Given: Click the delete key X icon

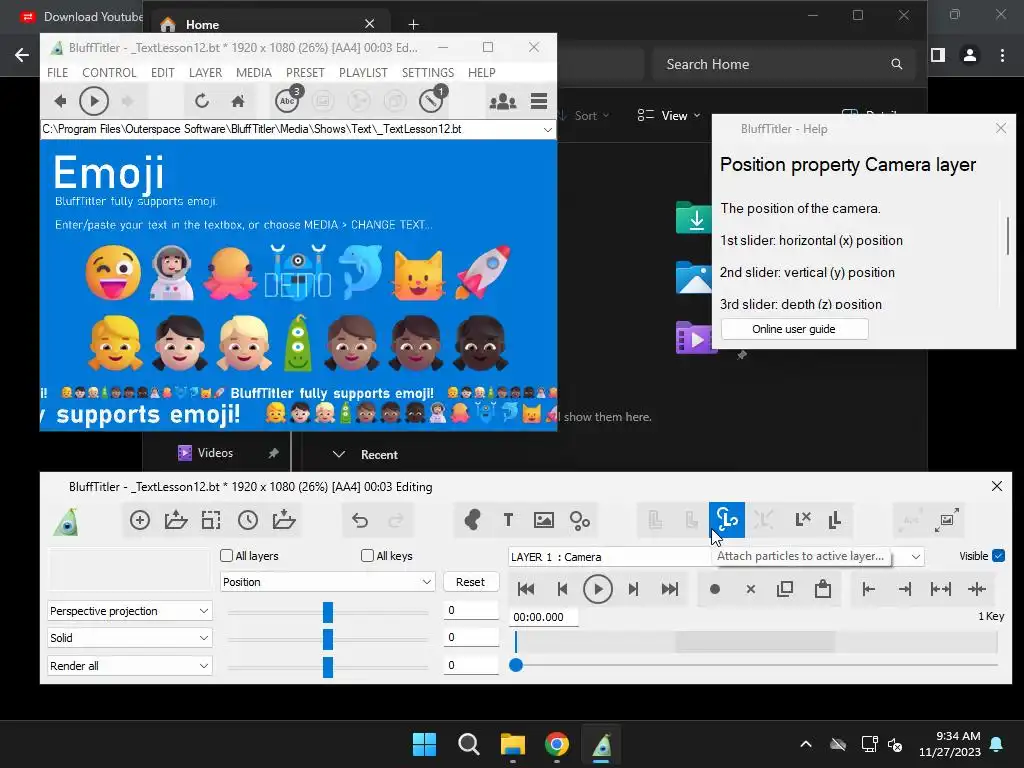Looking at the screenshot, I should (750, 589).
